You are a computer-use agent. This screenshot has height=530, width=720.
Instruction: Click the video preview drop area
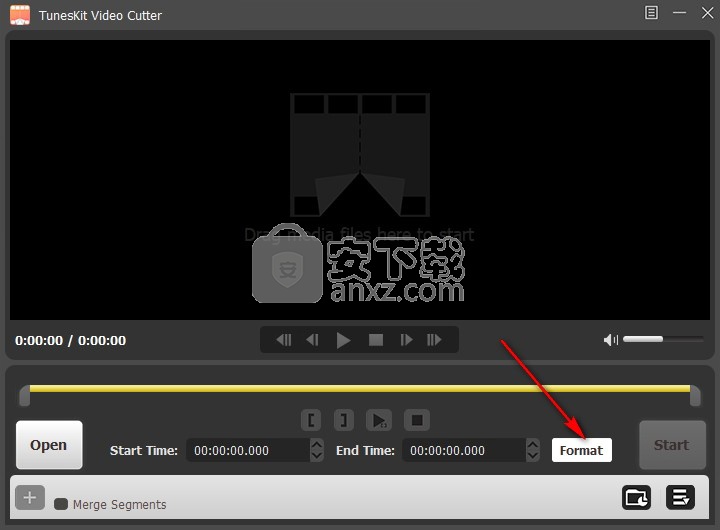360,180
